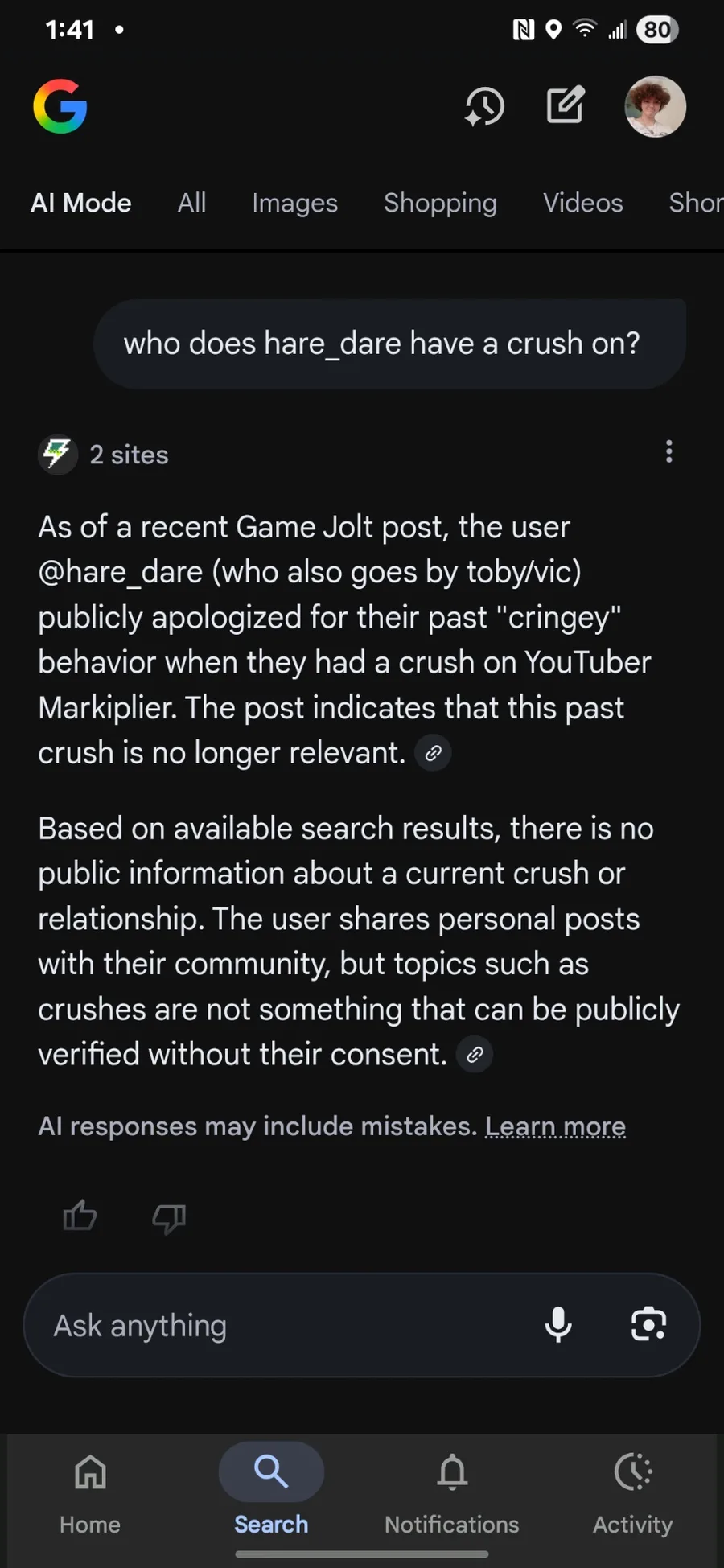Open the Videos tab
The height and width of the screenshot is (1568, 724).
click(x=582, y=203)
